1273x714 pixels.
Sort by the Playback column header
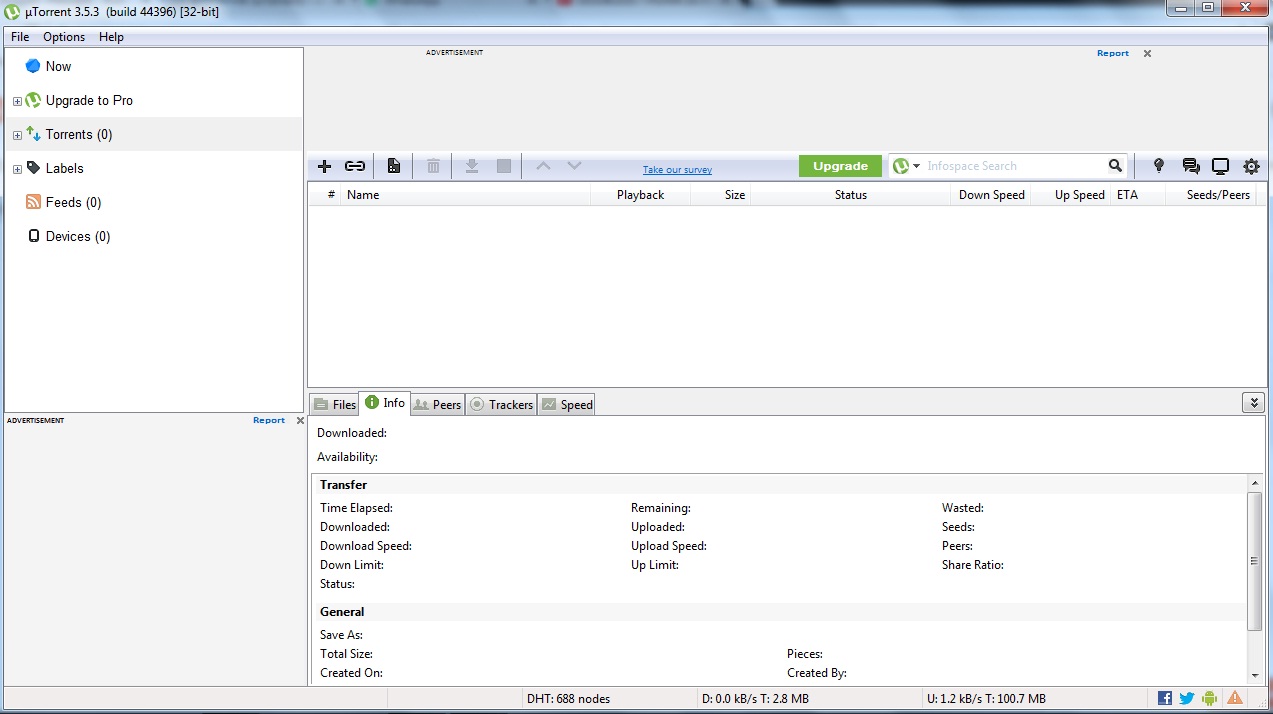(x=640, y=195)
